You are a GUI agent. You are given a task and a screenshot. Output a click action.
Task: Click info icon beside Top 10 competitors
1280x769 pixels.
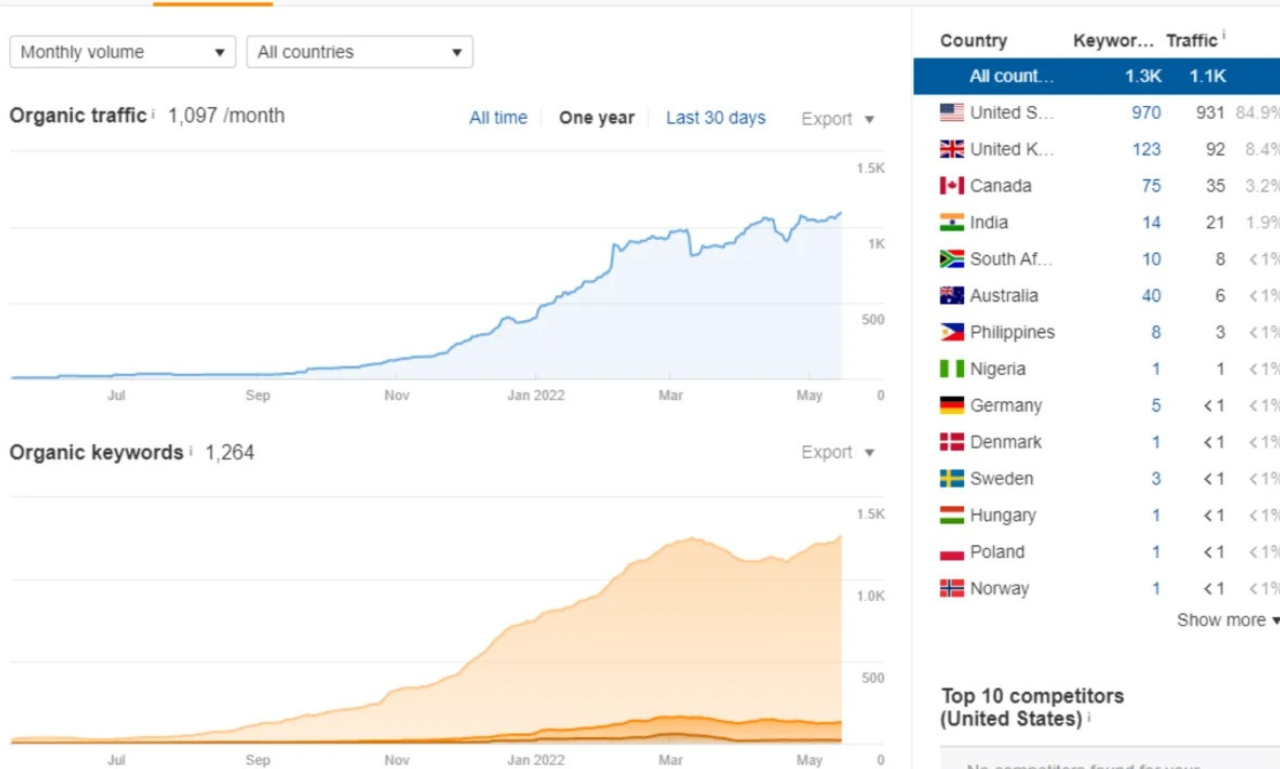1089,718
